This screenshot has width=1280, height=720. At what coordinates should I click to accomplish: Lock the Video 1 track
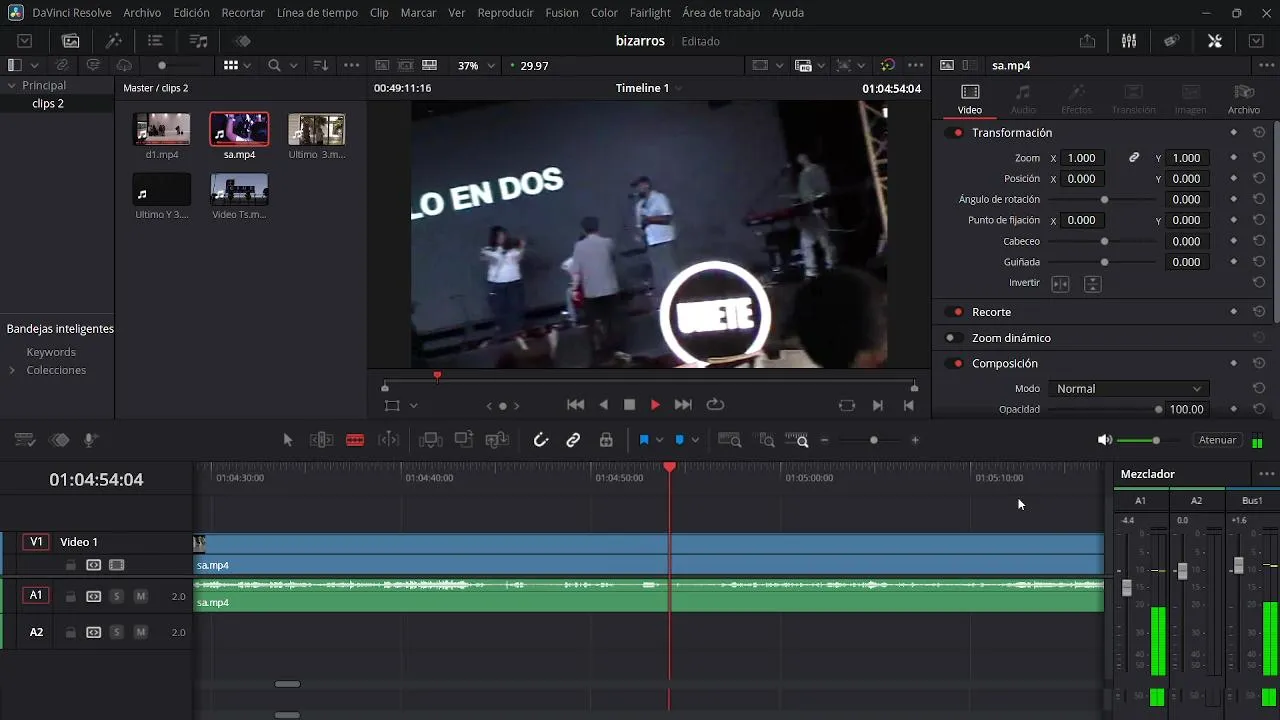(x=70, y=565)
